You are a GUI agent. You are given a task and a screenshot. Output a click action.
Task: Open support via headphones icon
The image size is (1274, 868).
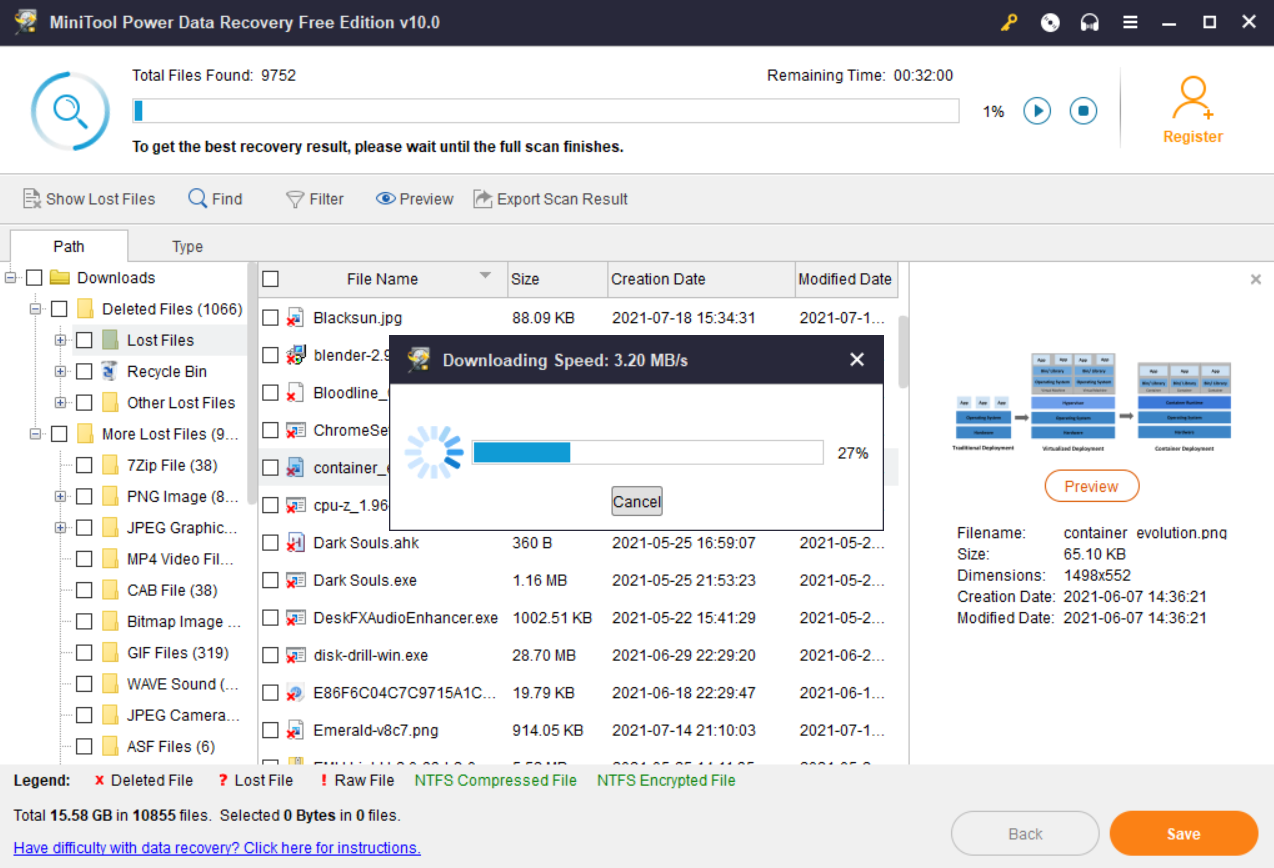coord(1090,22)
